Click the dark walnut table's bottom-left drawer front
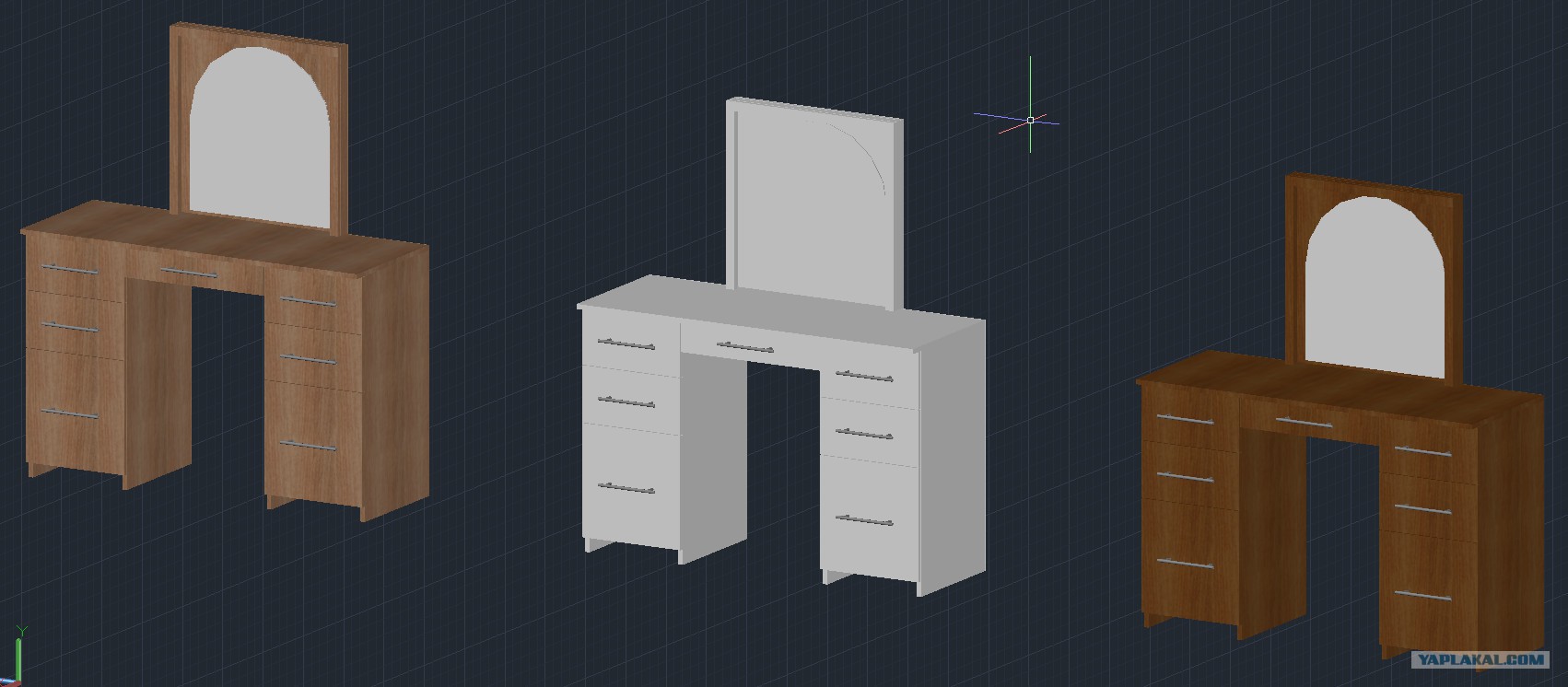The height and width of the screenshot is (687, 1568). (x=1189, y=561)
